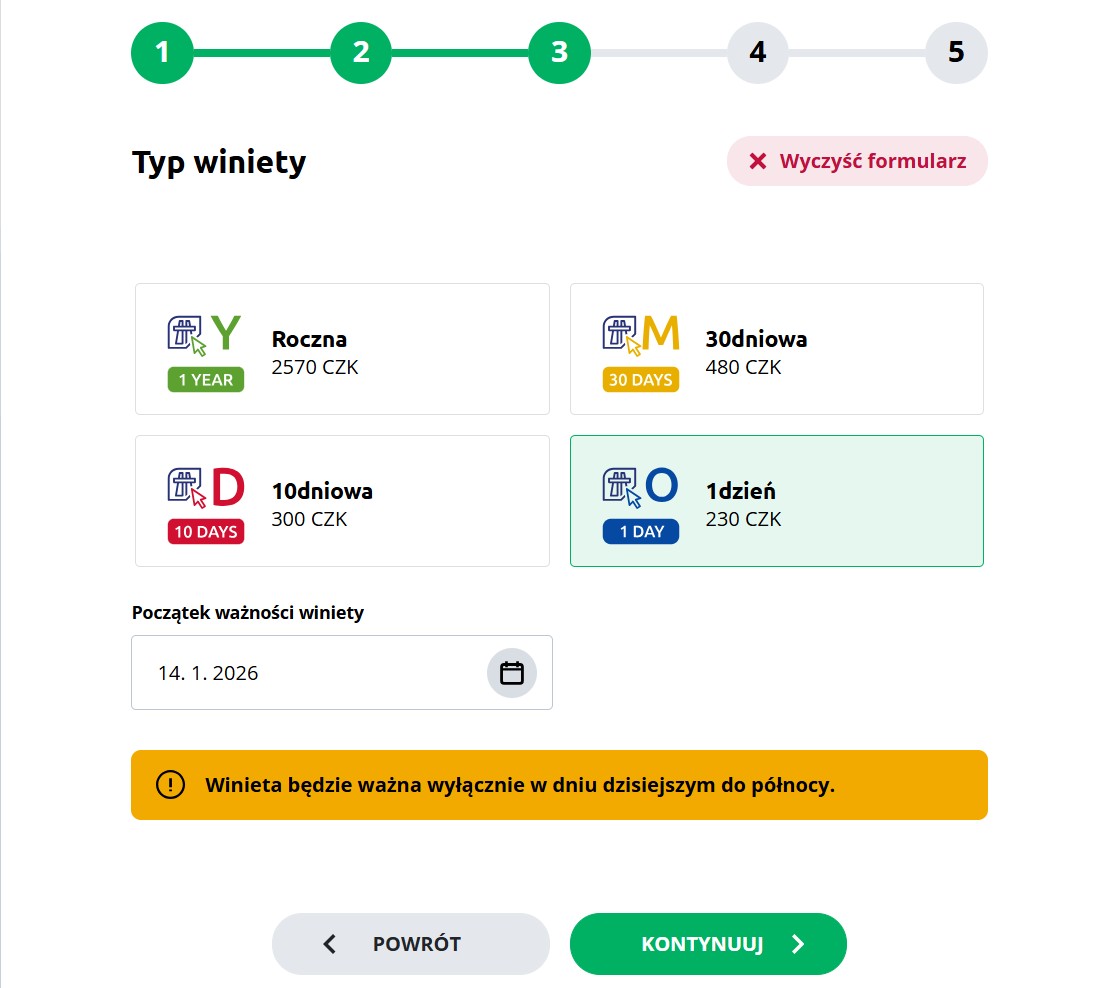Click the exclamation icon in the orange warning banner

[x=170, y=784]
